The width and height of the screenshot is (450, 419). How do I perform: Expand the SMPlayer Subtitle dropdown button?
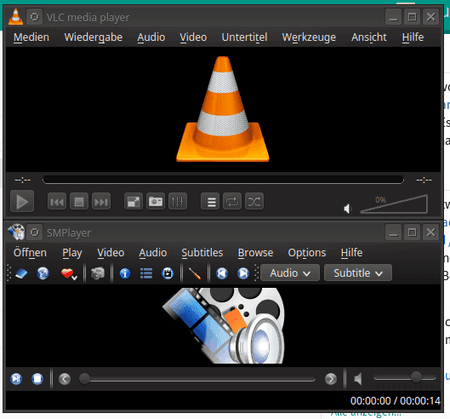tap(358, 273)
